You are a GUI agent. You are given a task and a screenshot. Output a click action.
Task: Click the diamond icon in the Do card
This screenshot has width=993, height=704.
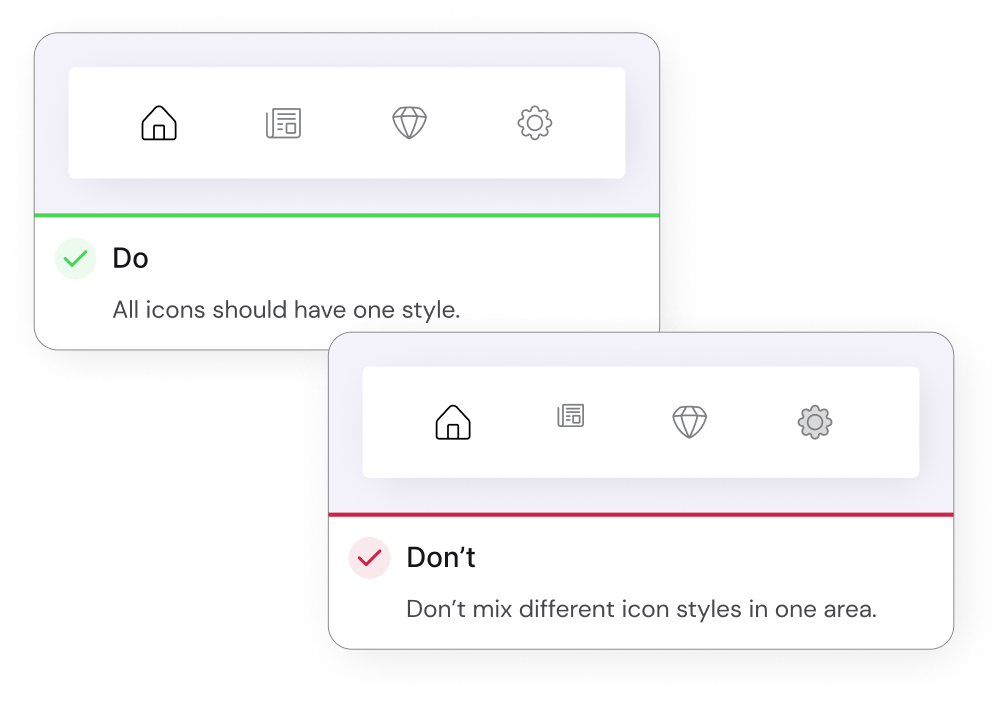[x=409, y=123]
